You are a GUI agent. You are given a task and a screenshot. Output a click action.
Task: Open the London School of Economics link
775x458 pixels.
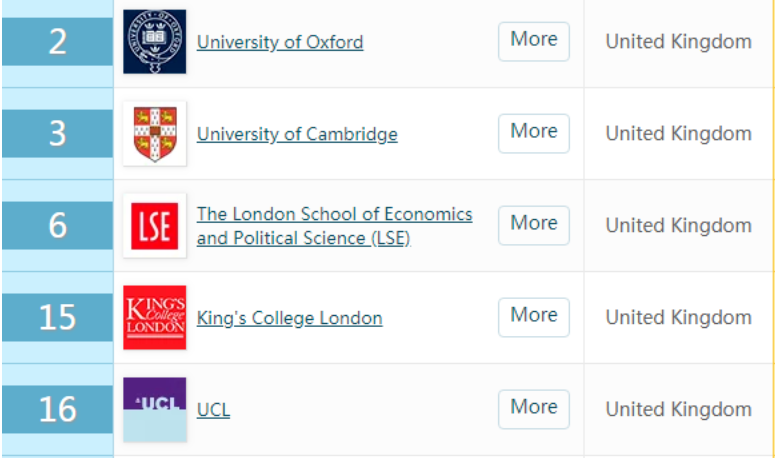(335, 226)
